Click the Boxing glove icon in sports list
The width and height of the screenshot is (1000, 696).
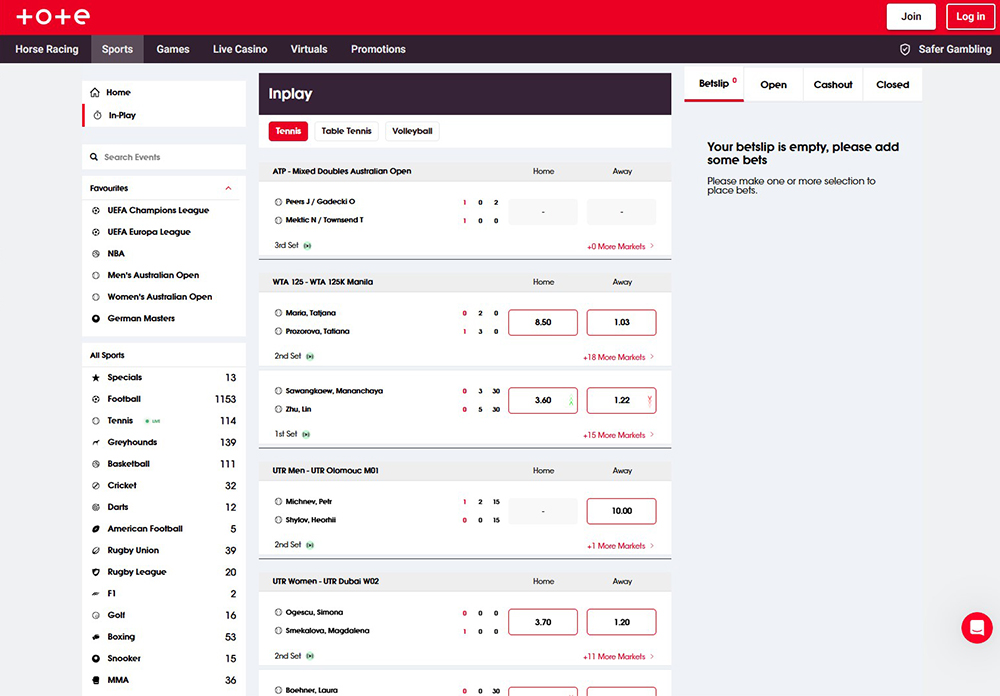coord(96,637)
